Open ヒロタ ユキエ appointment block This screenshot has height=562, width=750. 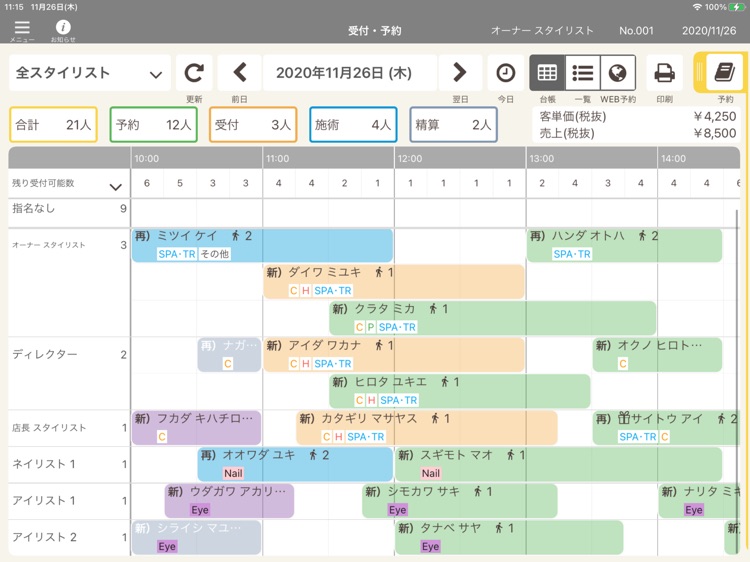(x=460, y=391)
